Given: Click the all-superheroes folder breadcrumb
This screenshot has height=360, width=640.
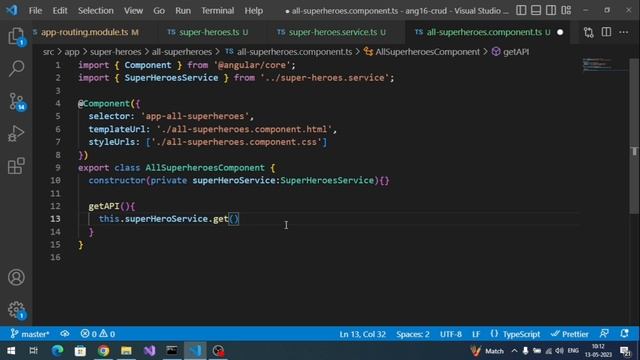Looking at the screenshot, I should coord(182,52).
